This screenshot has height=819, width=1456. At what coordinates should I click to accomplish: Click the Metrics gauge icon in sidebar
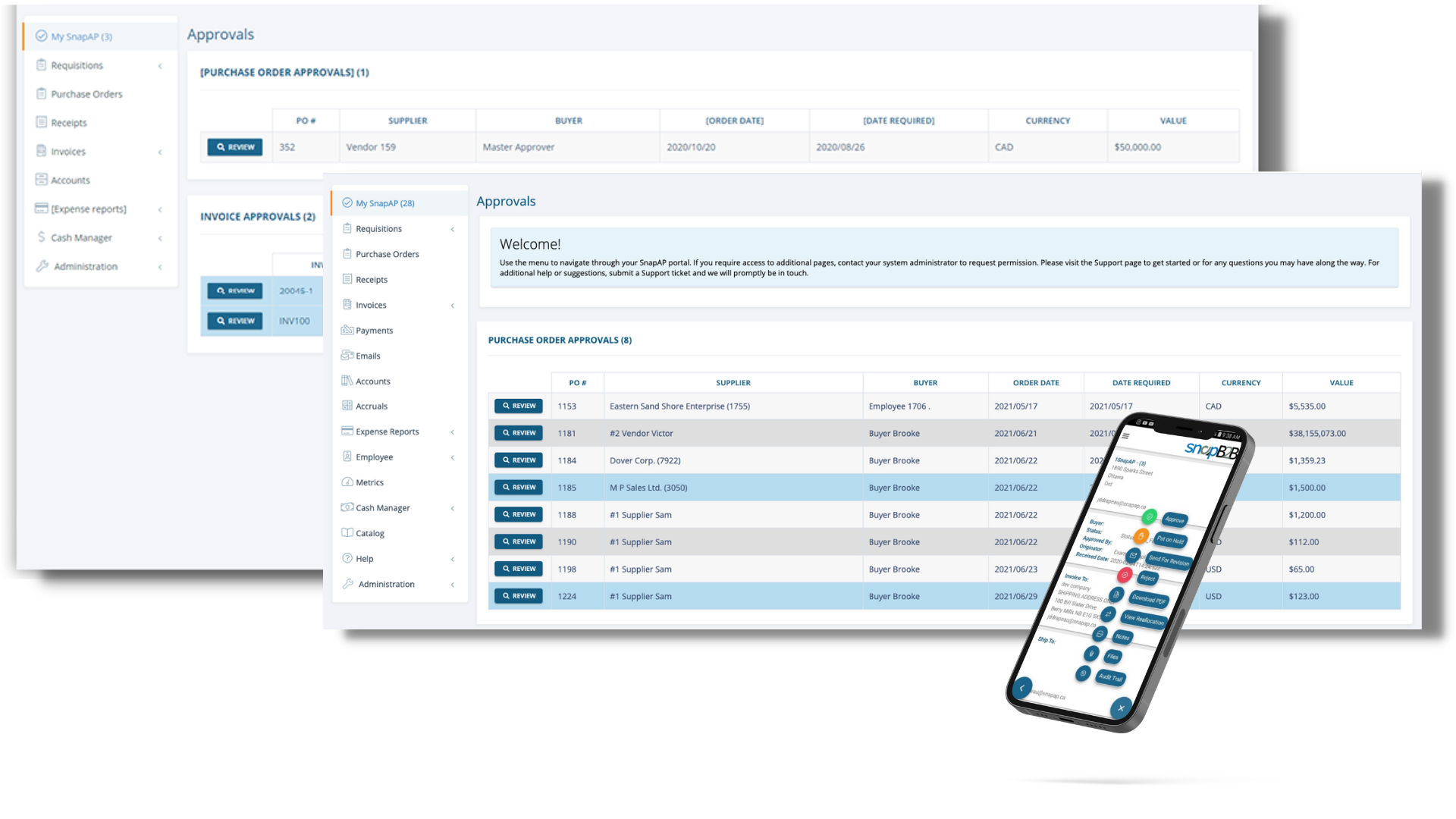(347, 482)
